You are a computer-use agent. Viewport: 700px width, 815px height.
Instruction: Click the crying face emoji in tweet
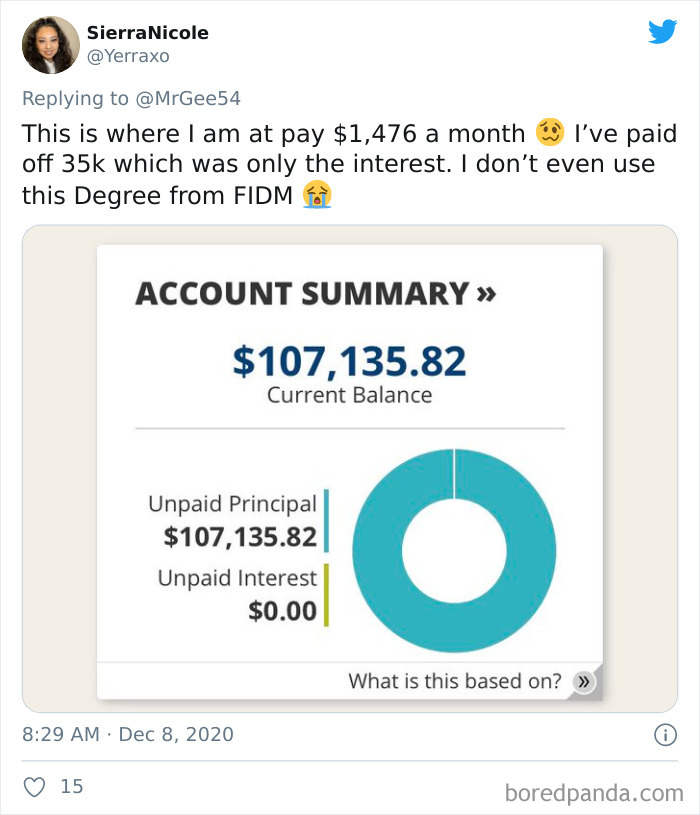[x=316, y=196]
